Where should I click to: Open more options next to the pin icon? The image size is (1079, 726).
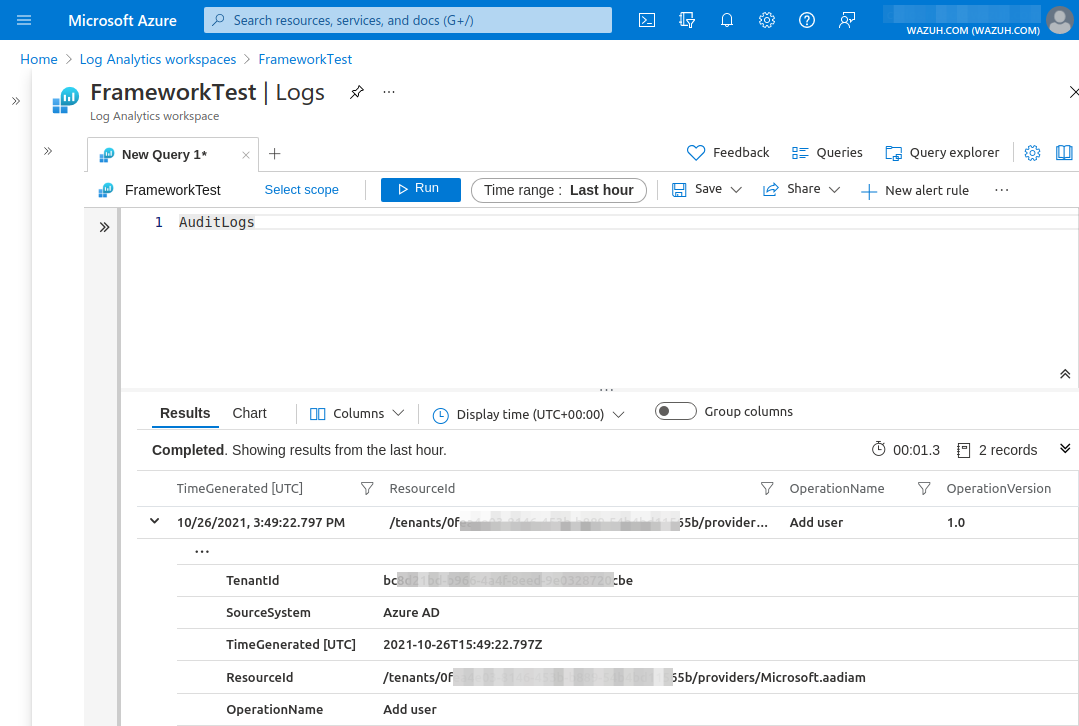(389, 92)
